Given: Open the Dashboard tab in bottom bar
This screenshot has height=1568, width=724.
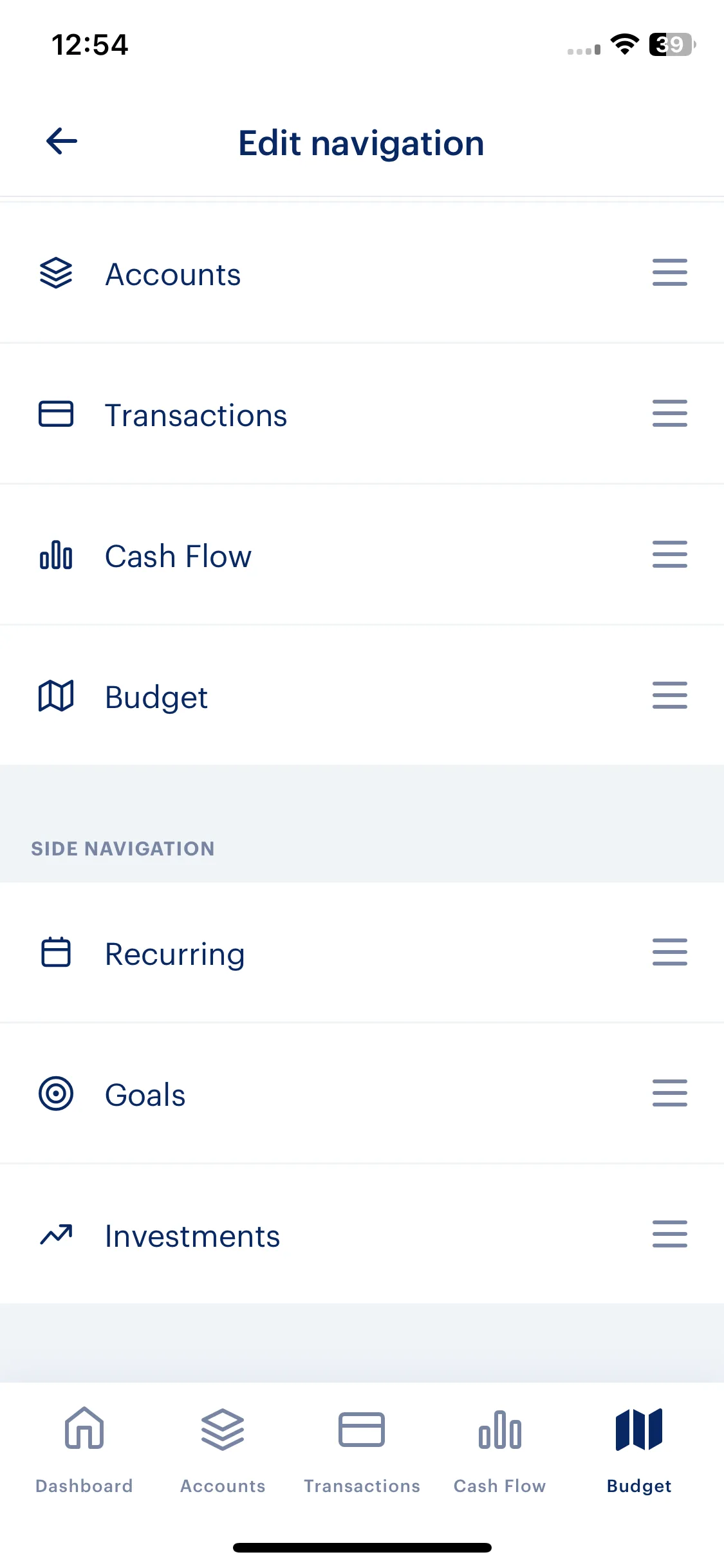Looking at the screenshot, I should pyautogui.click(x=84, y=1450).
